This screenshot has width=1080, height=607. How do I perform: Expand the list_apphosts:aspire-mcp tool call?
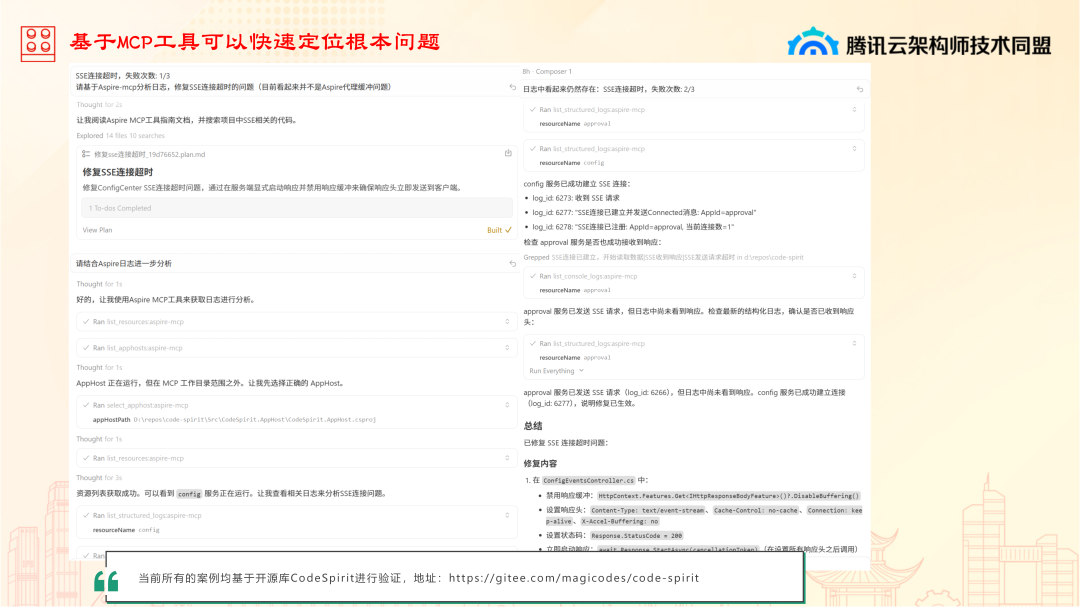click(508, 348)
